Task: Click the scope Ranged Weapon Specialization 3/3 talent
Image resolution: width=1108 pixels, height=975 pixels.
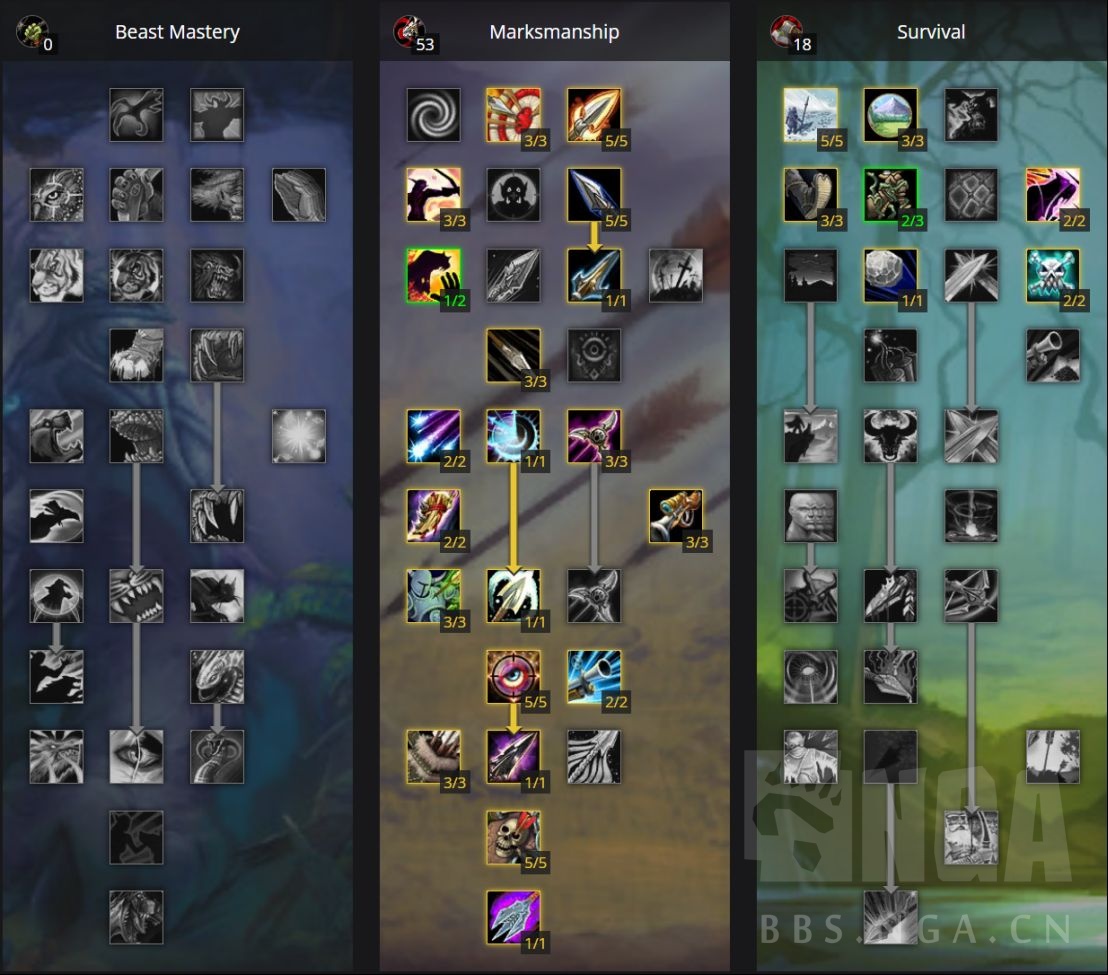Action: click(x=676, y=516)
